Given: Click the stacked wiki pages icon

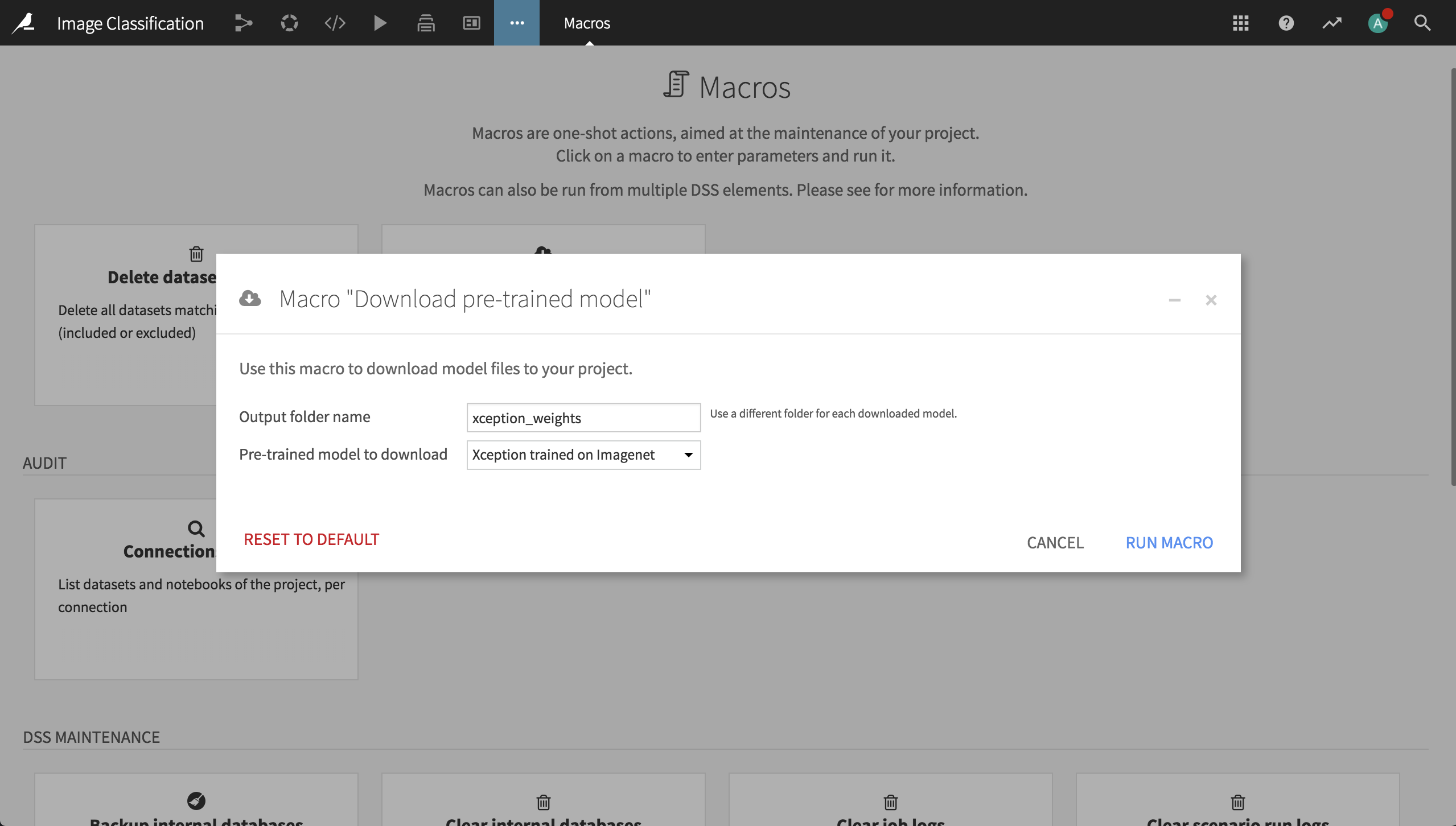Looking at the screenshot, I should tap(425, 23).
